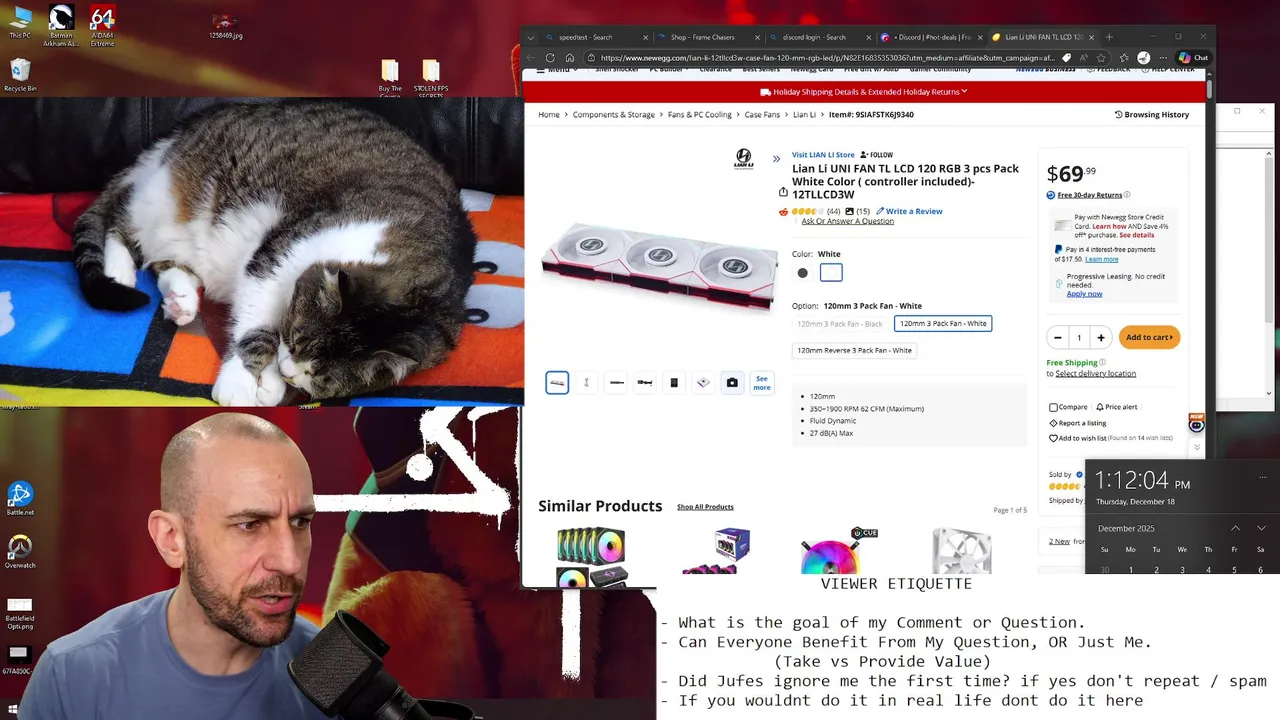Click the Price alert bell
This screenshot has height=720, width=1280.
[1116, 407]
